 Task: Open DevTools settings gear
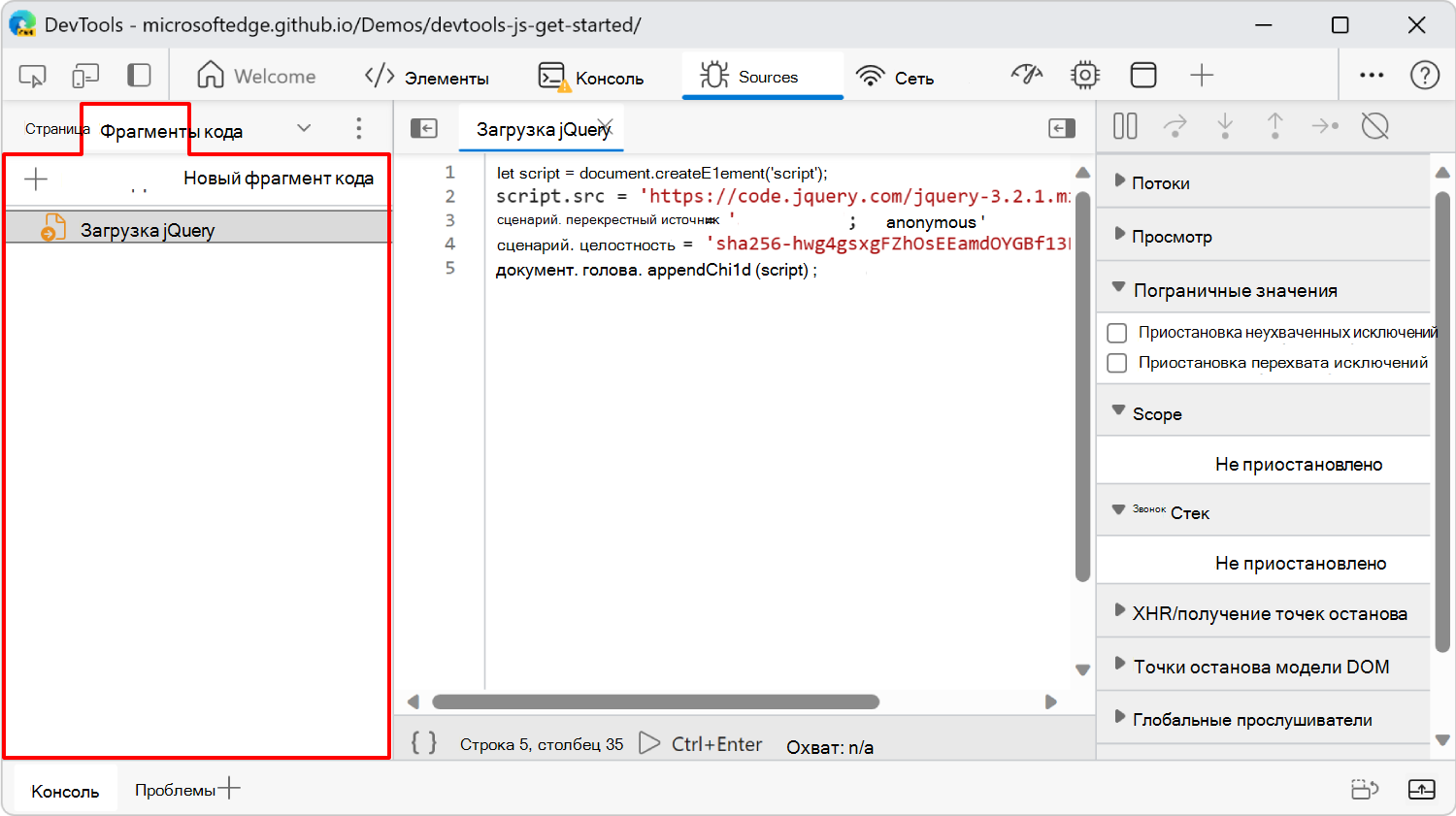pos(1084,74)
